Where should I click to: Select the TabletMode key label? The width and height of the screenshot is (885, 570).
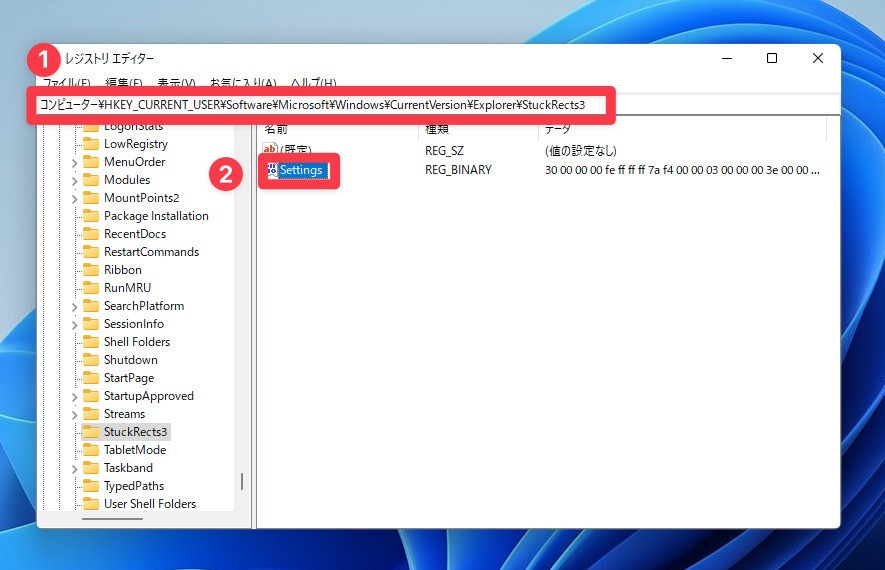coord(135,450)
